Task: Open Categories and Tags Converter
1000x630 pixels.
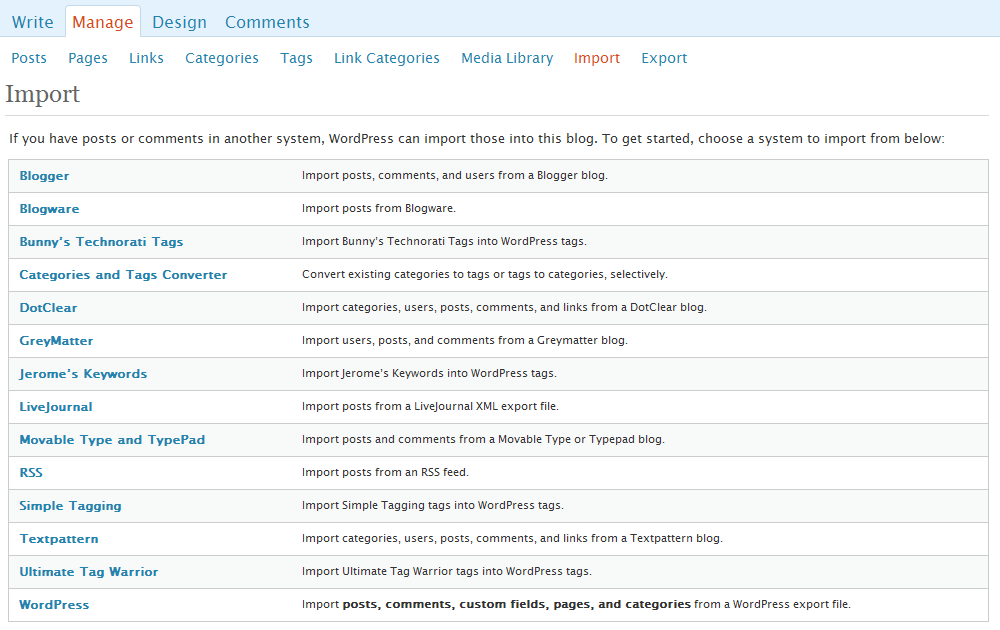Action: point(123,275)
